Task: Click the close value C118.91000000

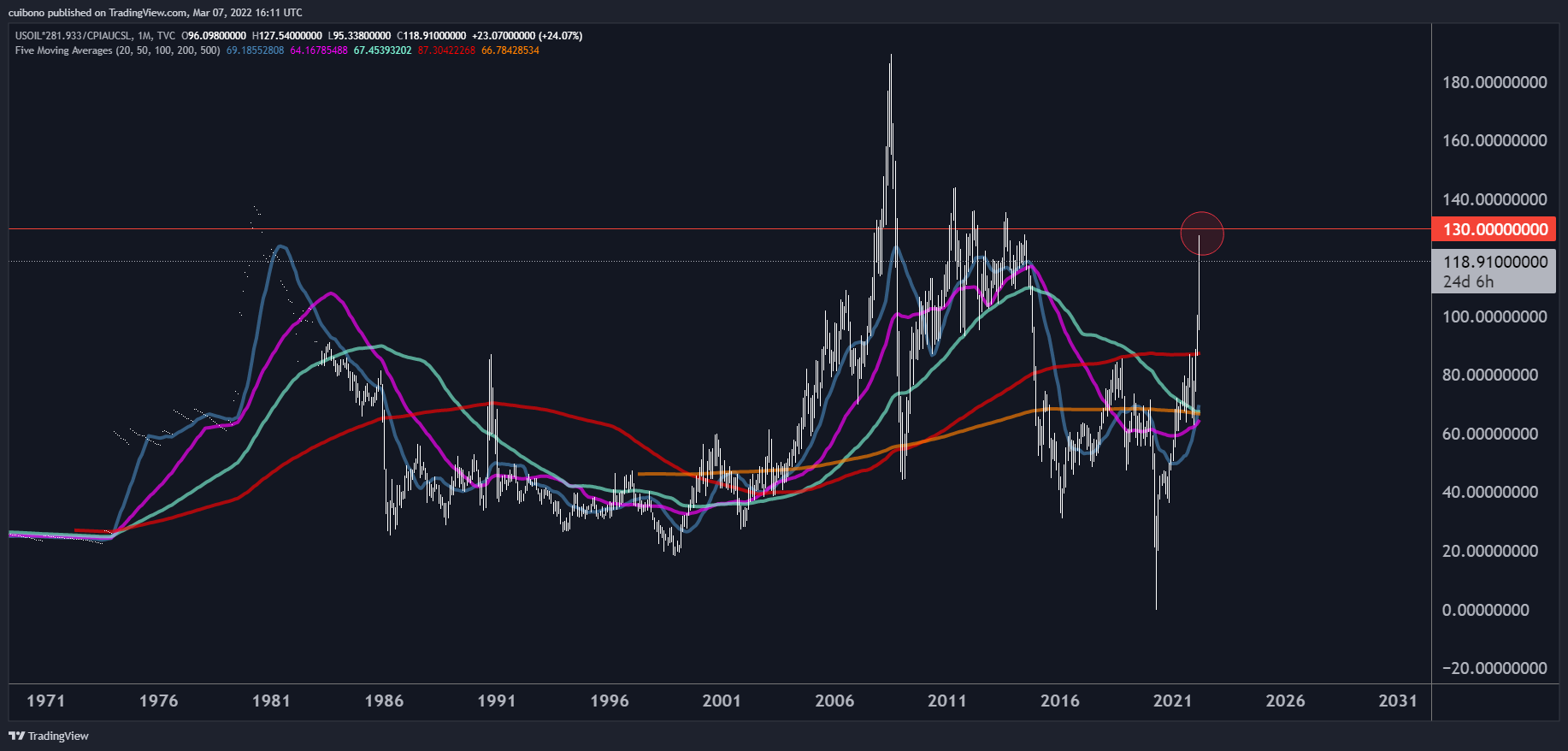Action: [x=432, y=36]
